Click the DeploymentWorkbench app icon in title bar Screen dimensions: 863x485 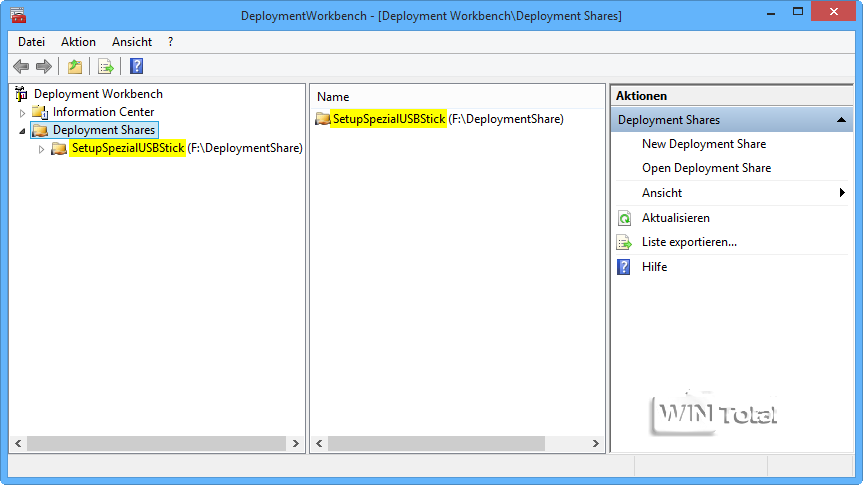click(x=18, y=15)
